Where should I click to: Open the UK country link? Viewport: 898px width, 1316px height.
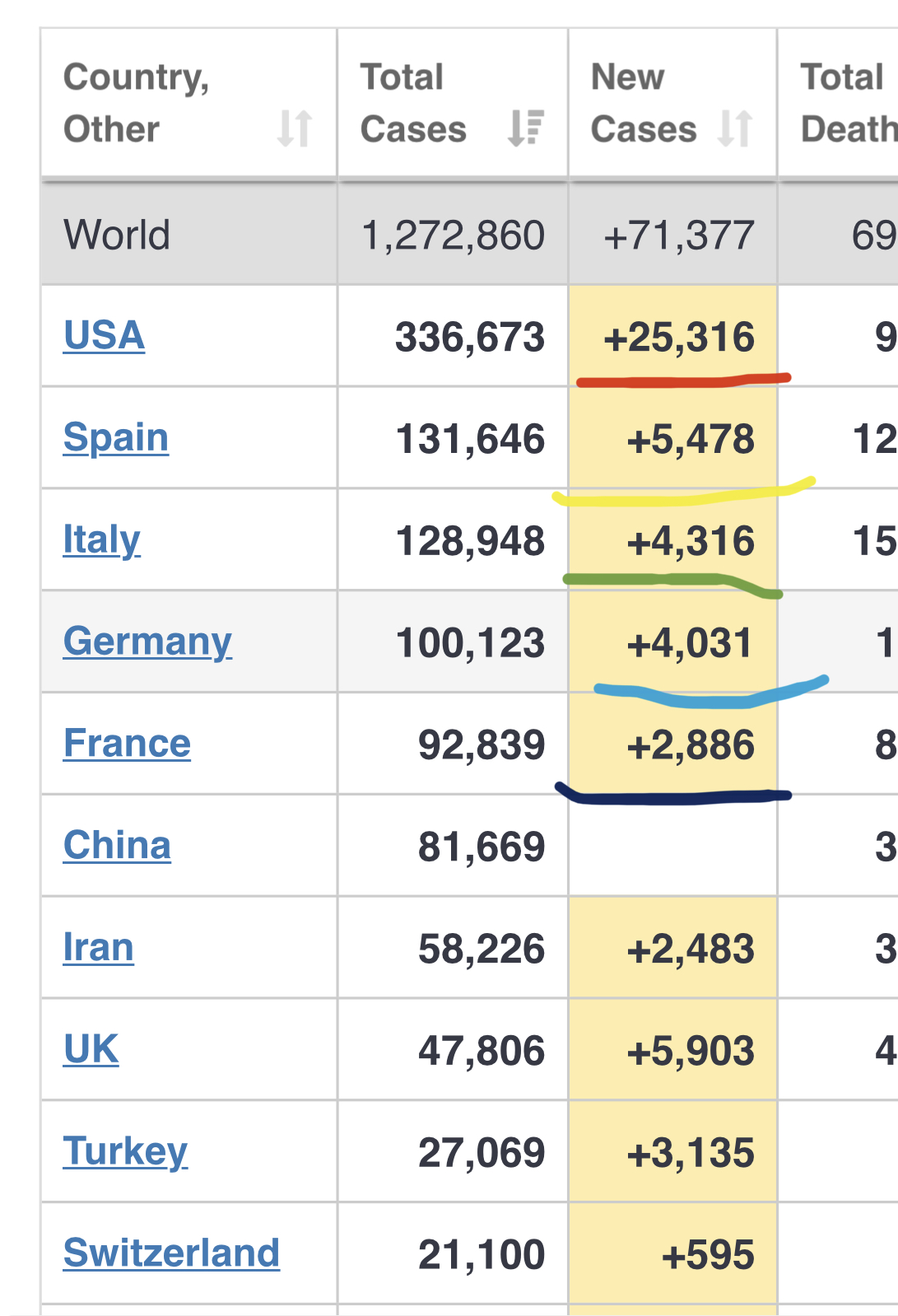[x=91, y=1050]
